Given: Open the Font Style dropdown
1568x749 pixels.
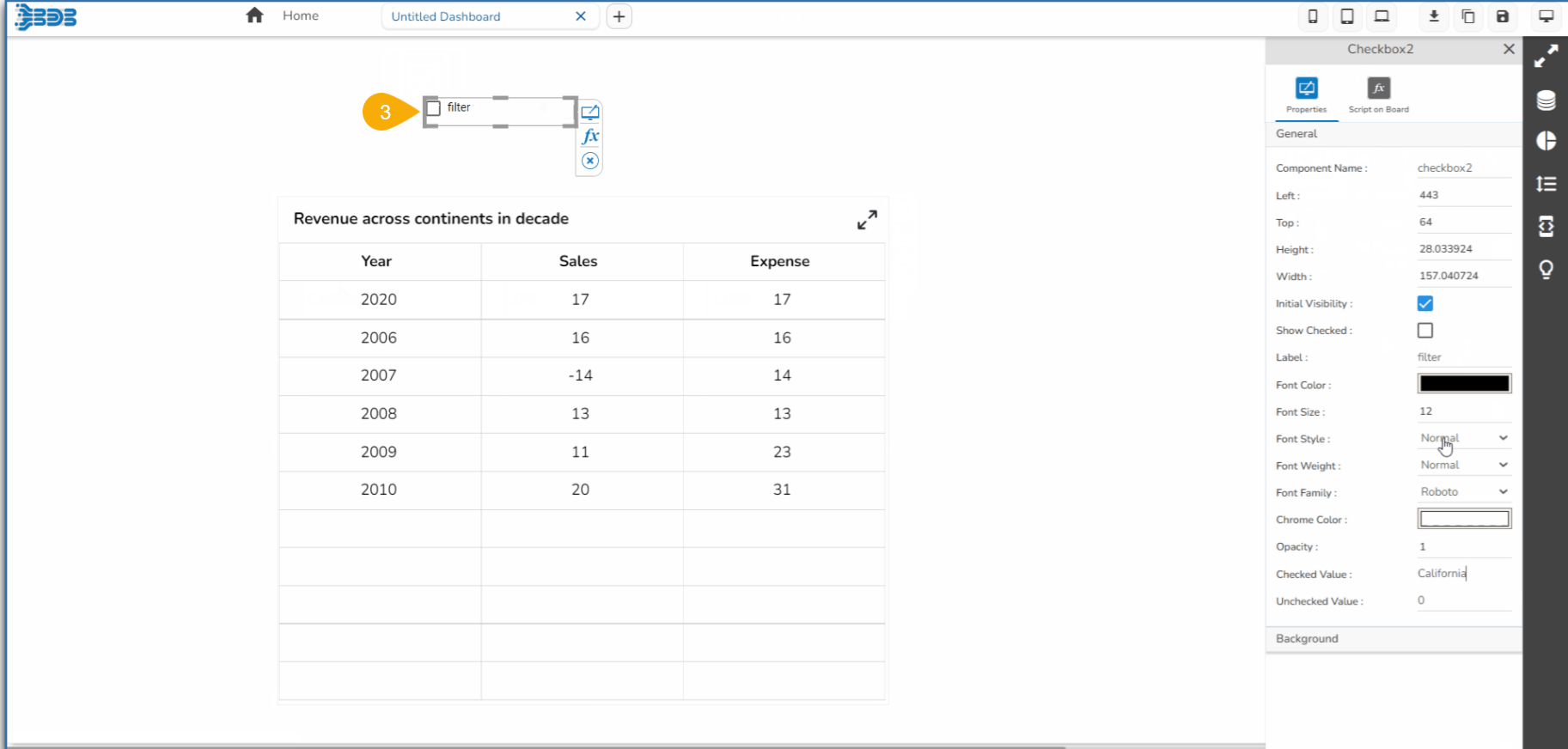Looking at the screenshot, I should (1464, 438).
